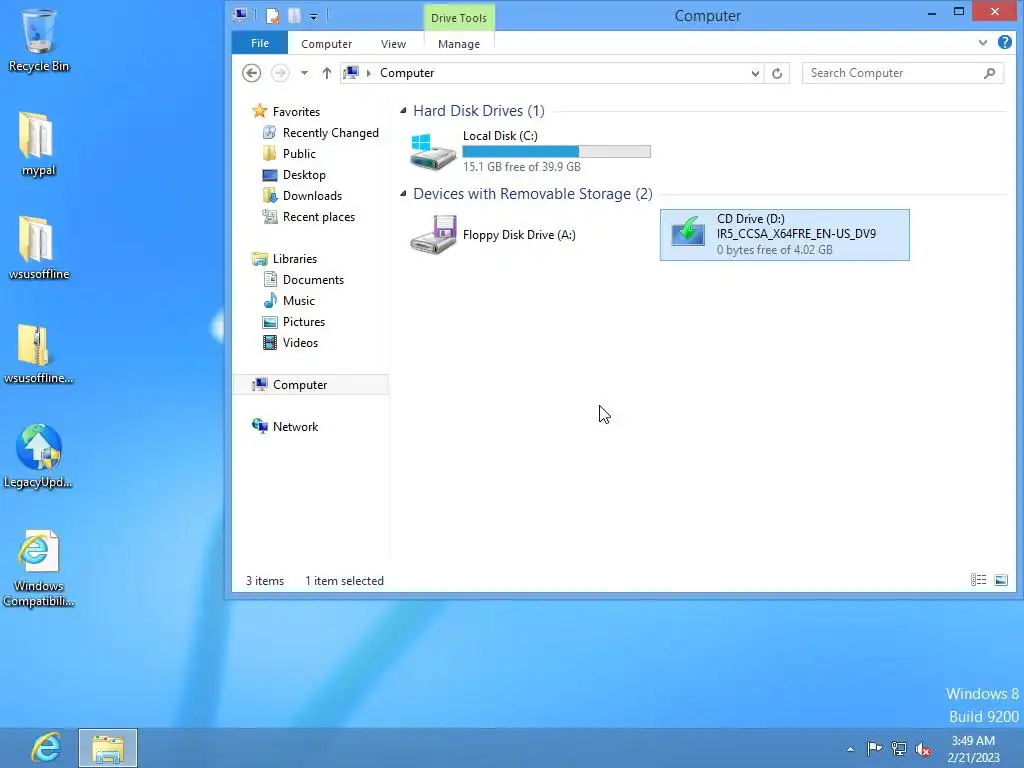Switch to the Manage ribbon tab
Screen dimensions: 1024x768
459,44
